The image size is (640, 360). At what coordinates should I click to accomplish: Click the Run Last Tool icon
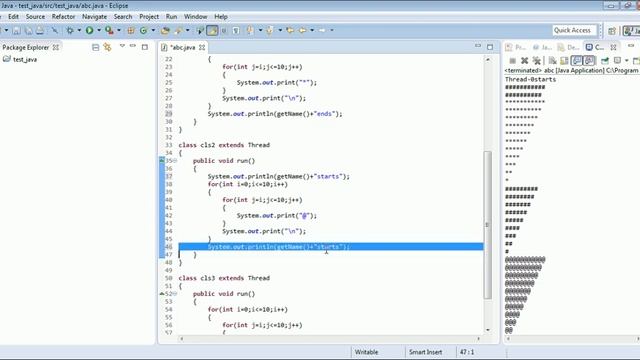tap(109, 30)
